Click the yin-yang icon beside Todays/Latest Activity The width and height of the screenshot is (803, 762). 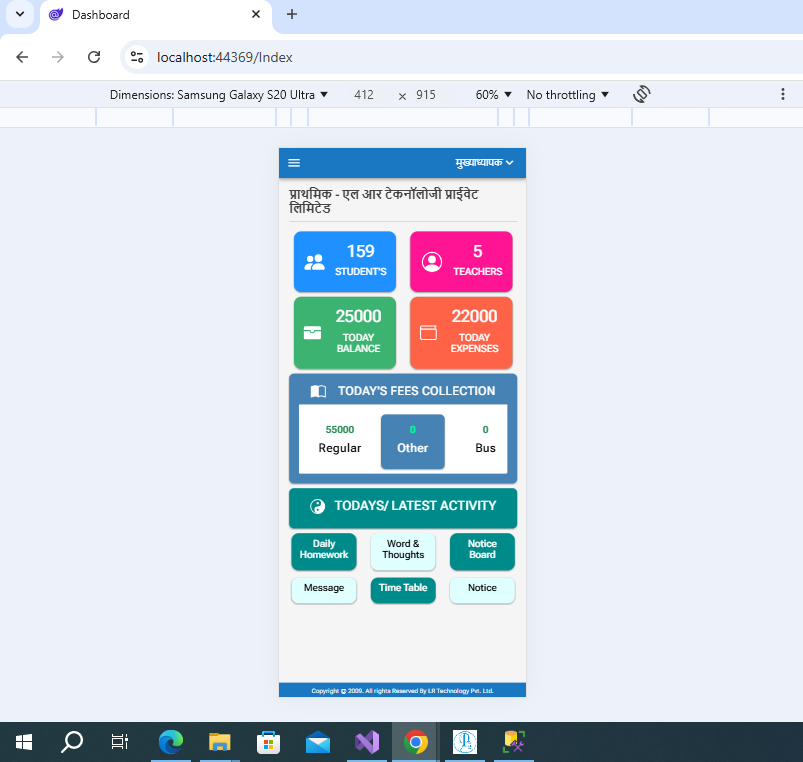click(x=318, y=506)
